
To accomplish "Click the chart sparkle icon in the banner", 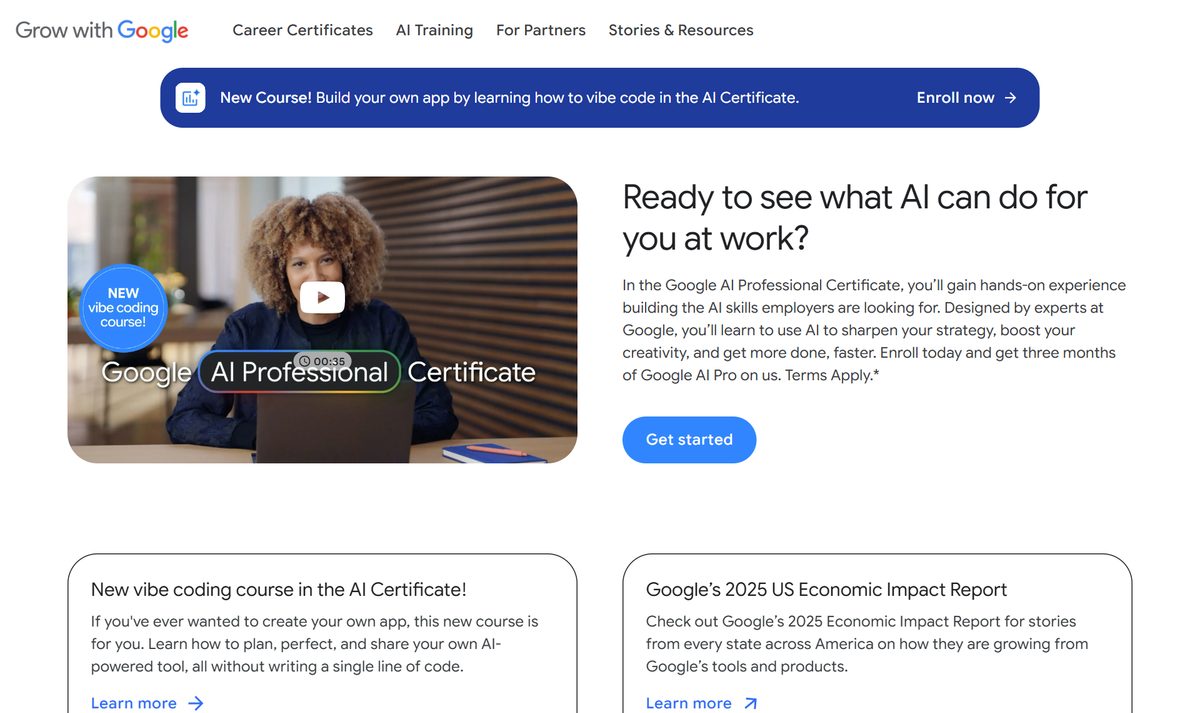I will pyautogui.click(x=190, y=98).
